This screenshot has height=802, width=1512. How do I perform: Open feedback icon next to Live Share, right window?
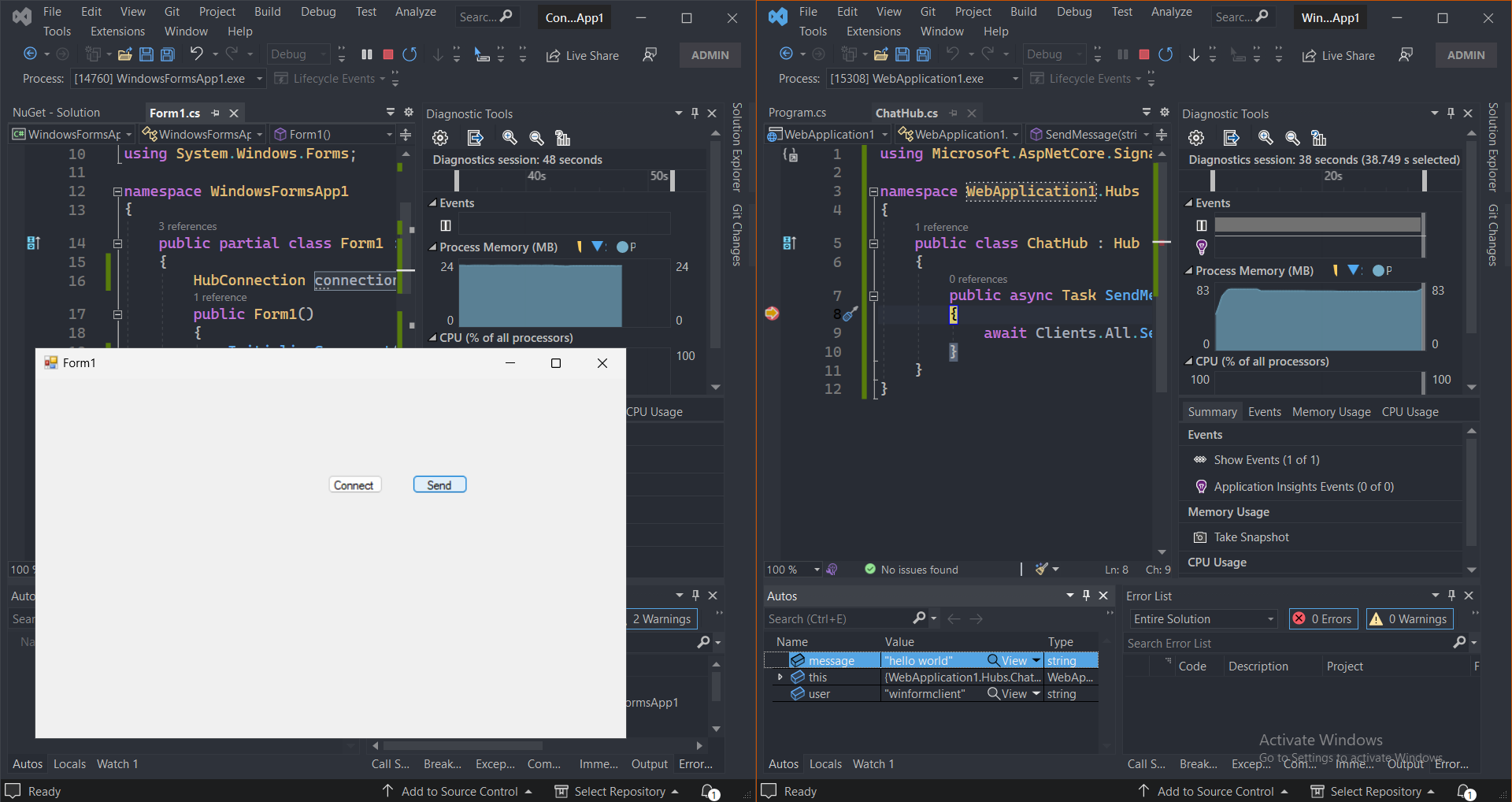pyautogui.click(x=1406, y=54)
